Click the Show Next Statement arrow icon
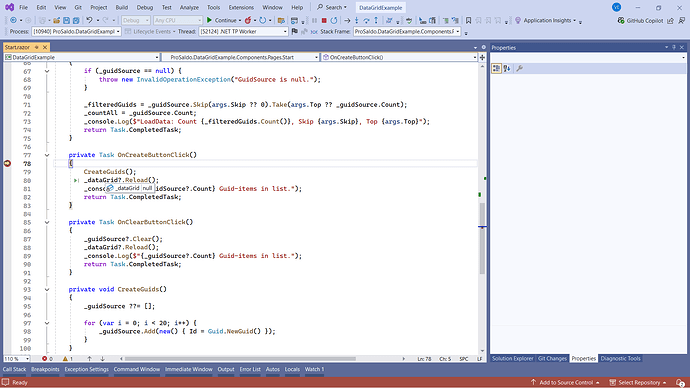The width and height of the screenshot is (690, 388). click(x=347, y=20)
